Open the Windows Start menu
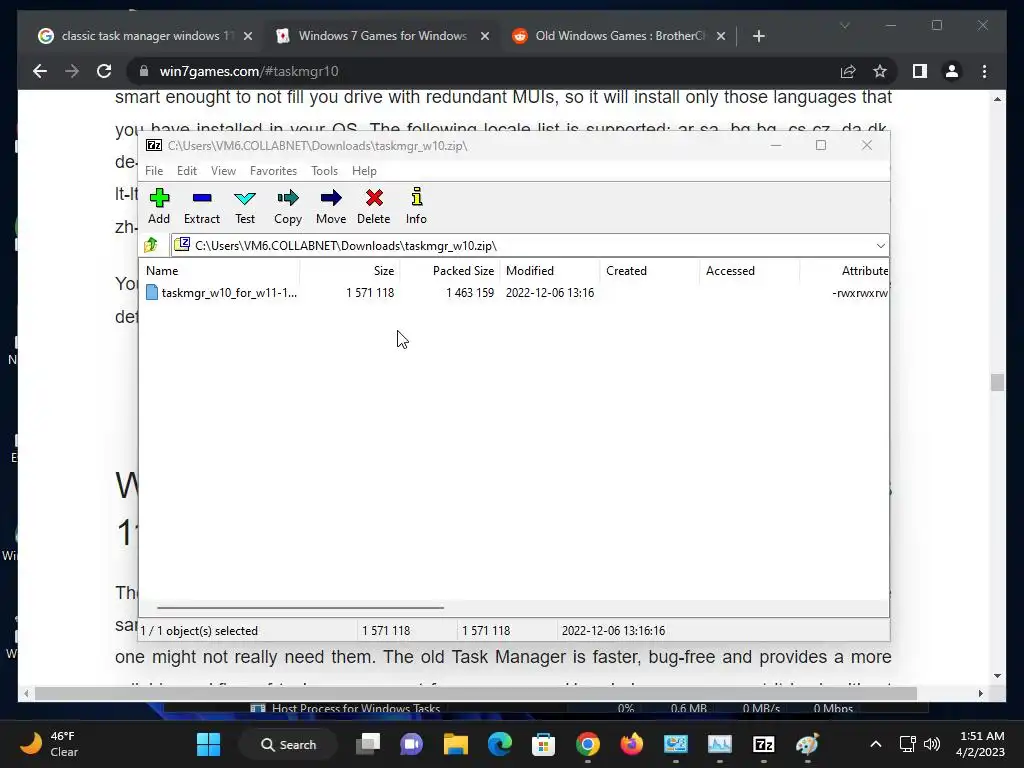The image size is (1024, 768). point(209,744)
